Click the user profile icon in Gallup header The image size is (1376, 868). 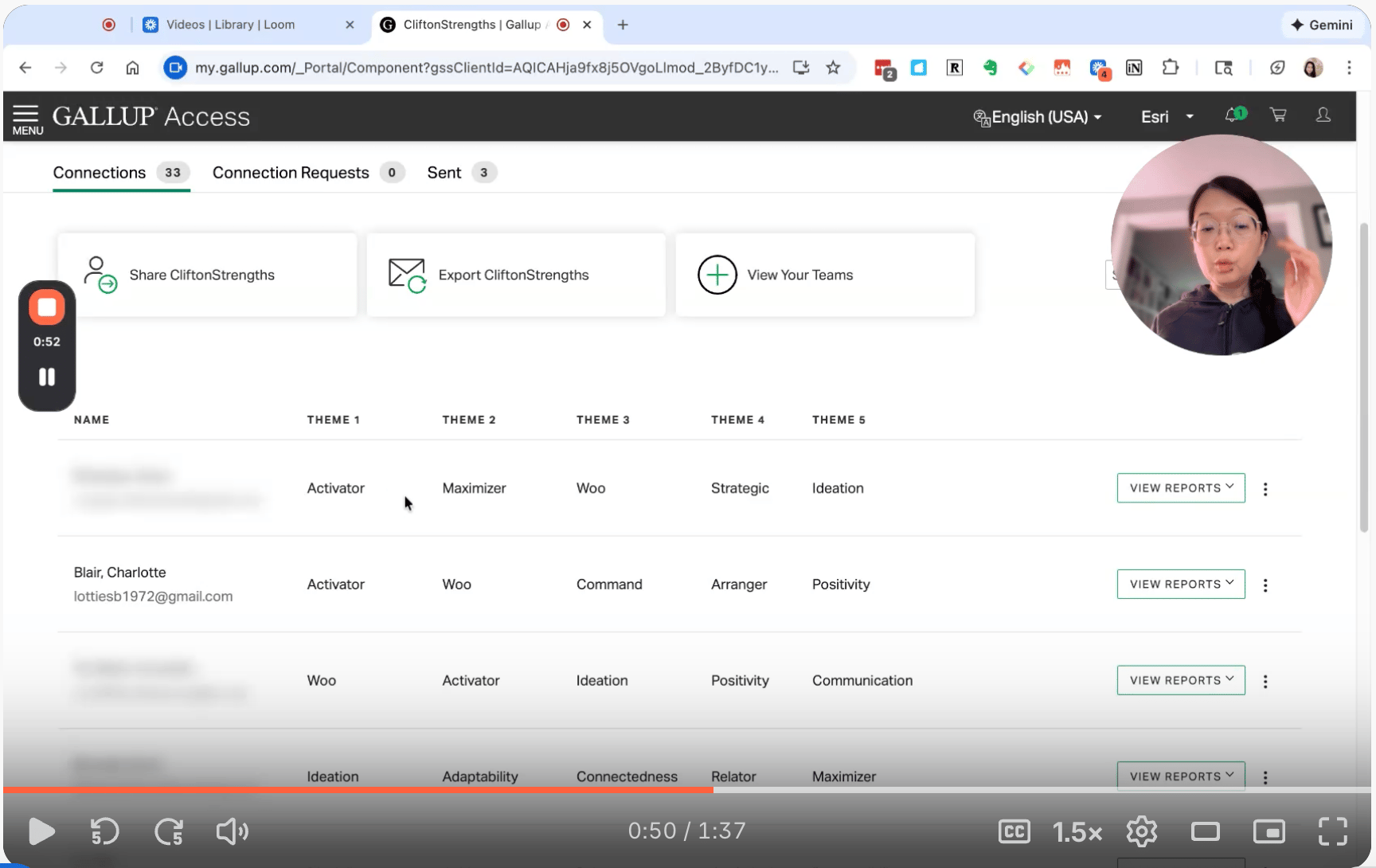point(1323,115)
